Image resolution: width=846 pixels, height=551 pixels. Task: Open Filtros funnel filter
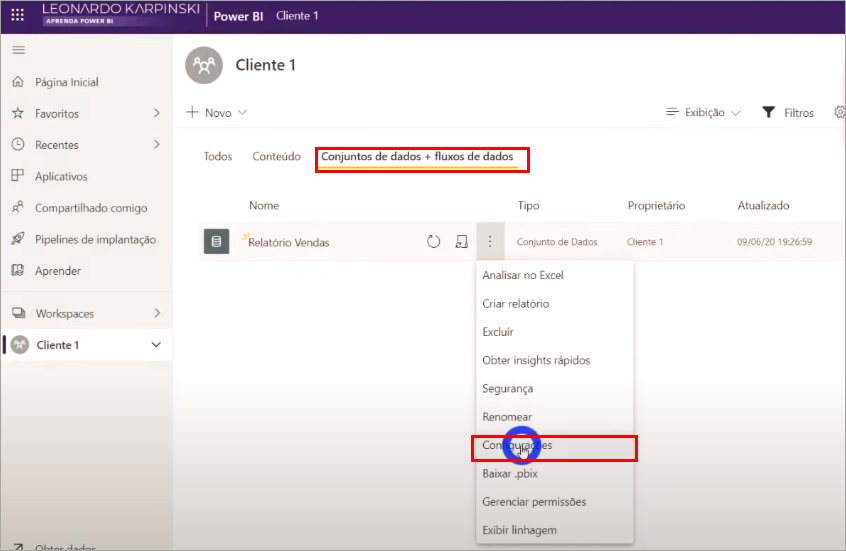click(788, 113)
